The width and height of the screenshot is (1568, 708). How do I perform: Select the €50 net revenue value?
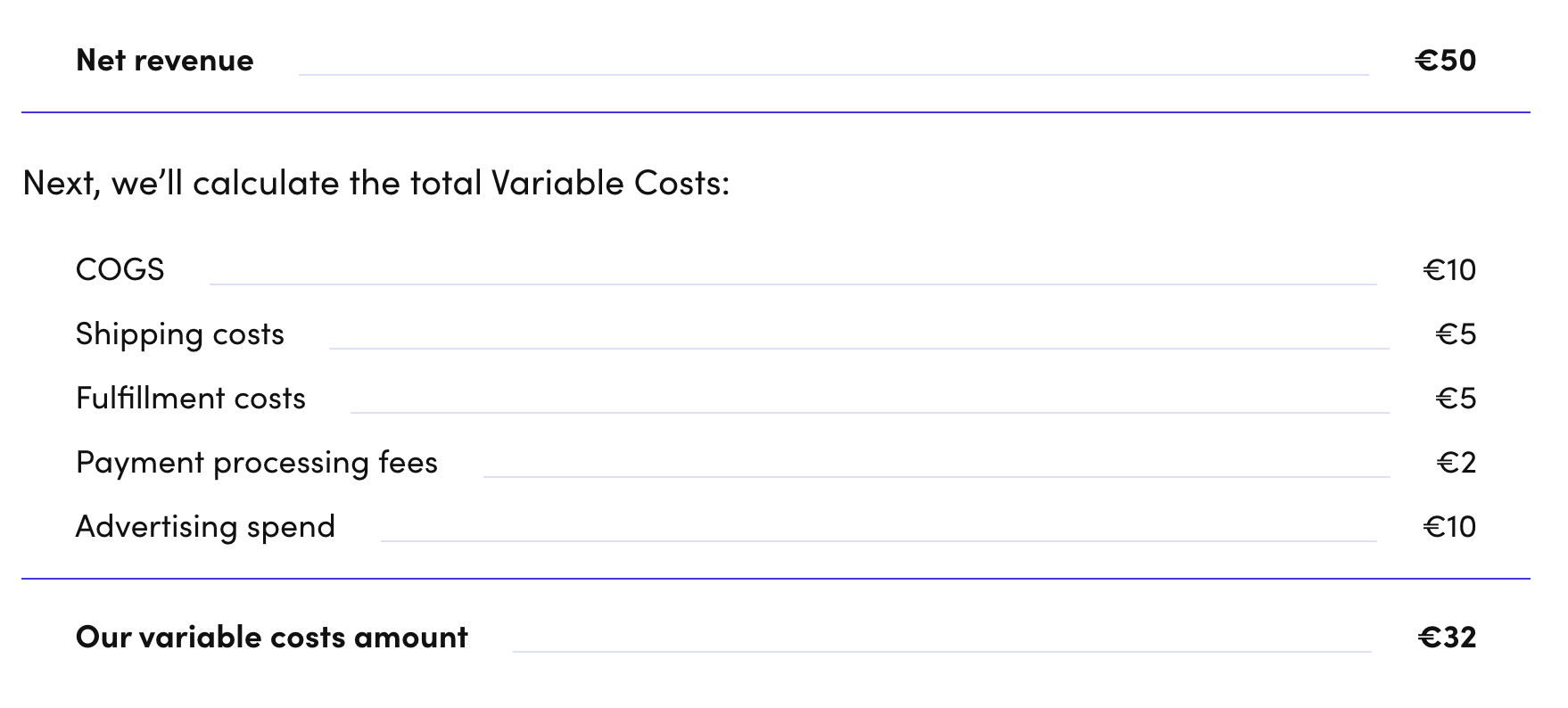[x=1445, y=61]
